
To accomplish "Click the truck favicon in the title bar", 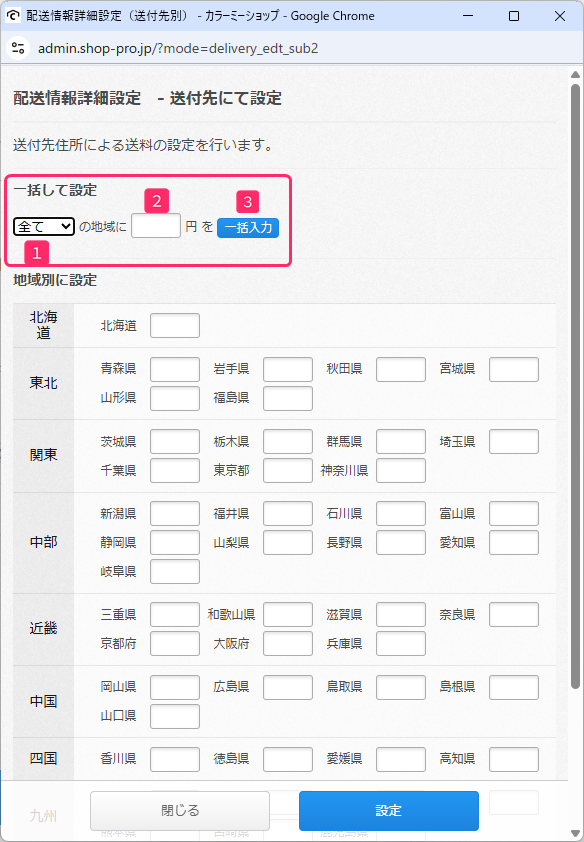I will point(13,15).
